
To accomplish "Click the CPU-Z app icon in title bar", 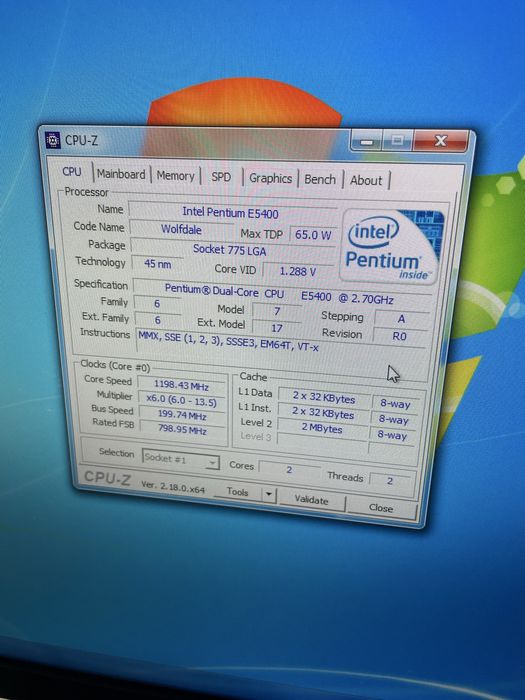I will (x=53, y=140).
